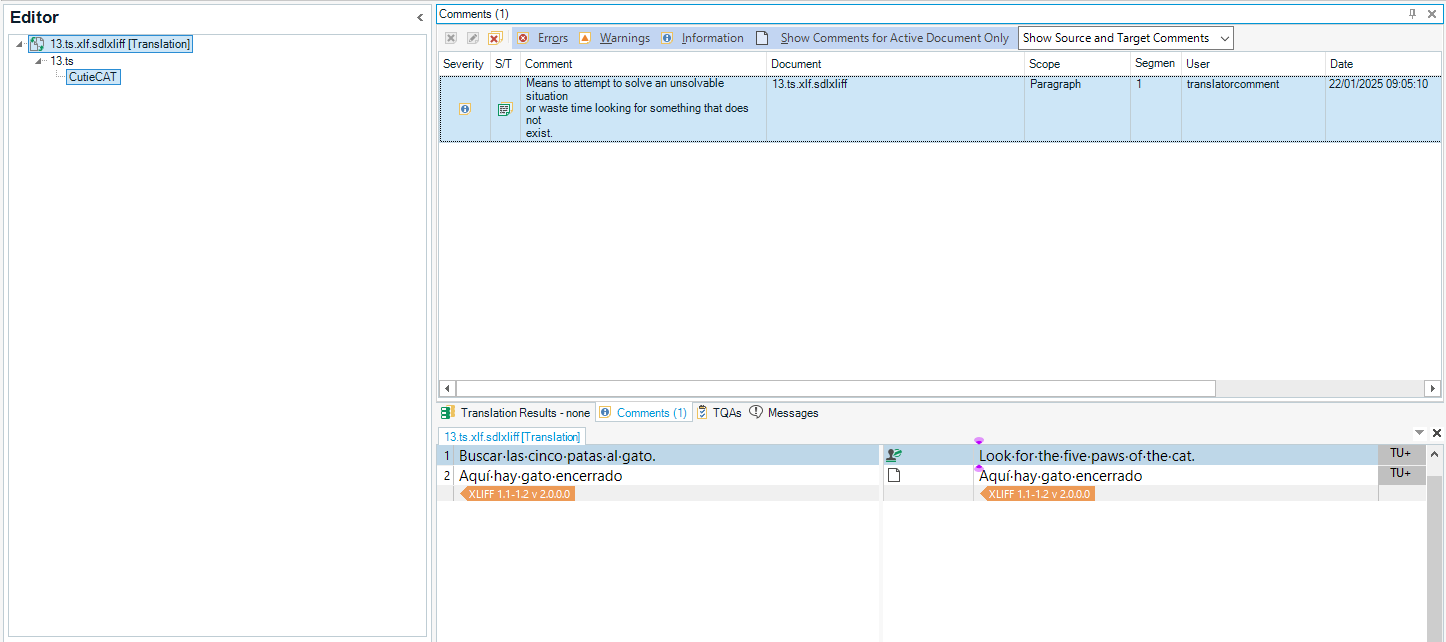
Task: Sort by the Scope column header
Action: [x=1077, y=64]
